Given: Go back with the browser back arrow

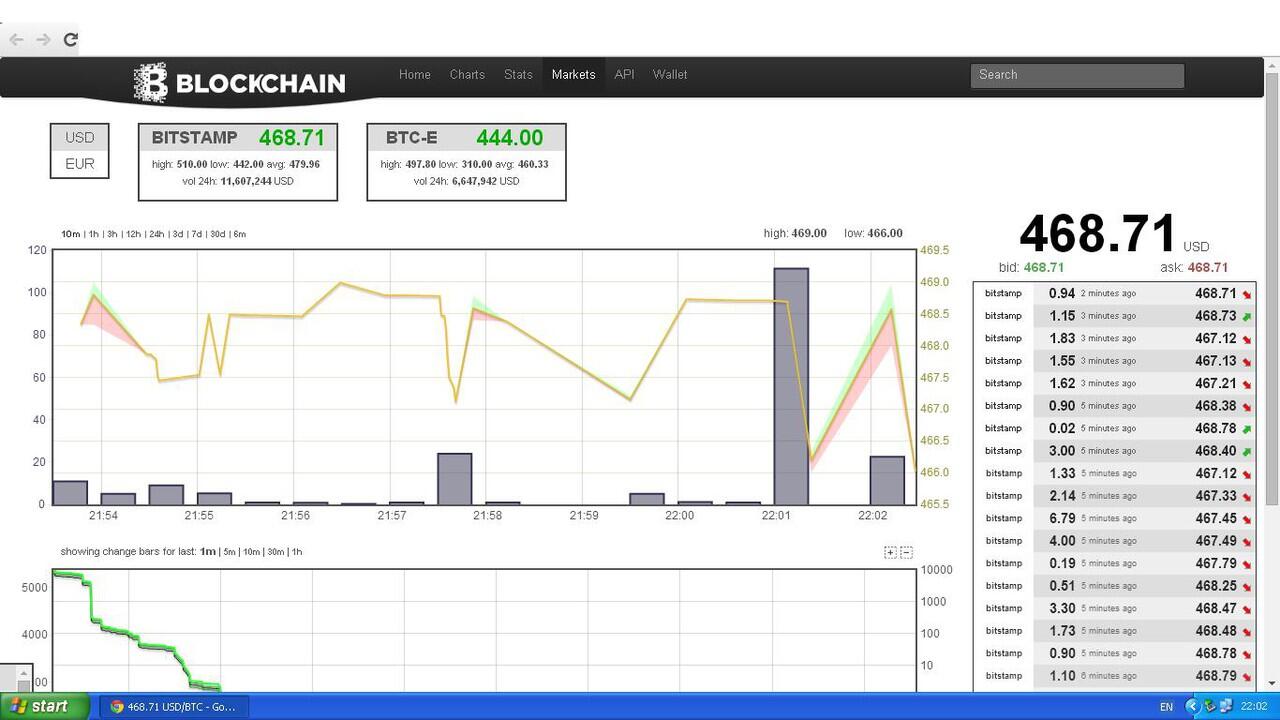Looking at the screenshot, I should pyautogui.click(x=16, y=40).
